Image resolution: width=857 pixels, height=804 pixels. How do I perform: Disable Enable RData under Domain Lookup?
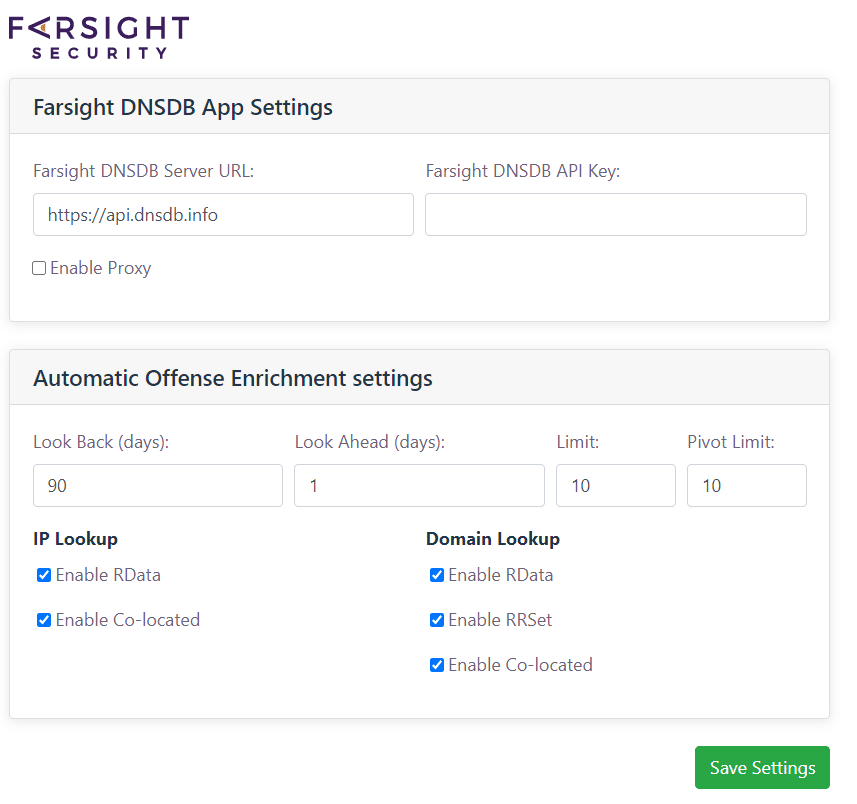click(x=437, y=575)
